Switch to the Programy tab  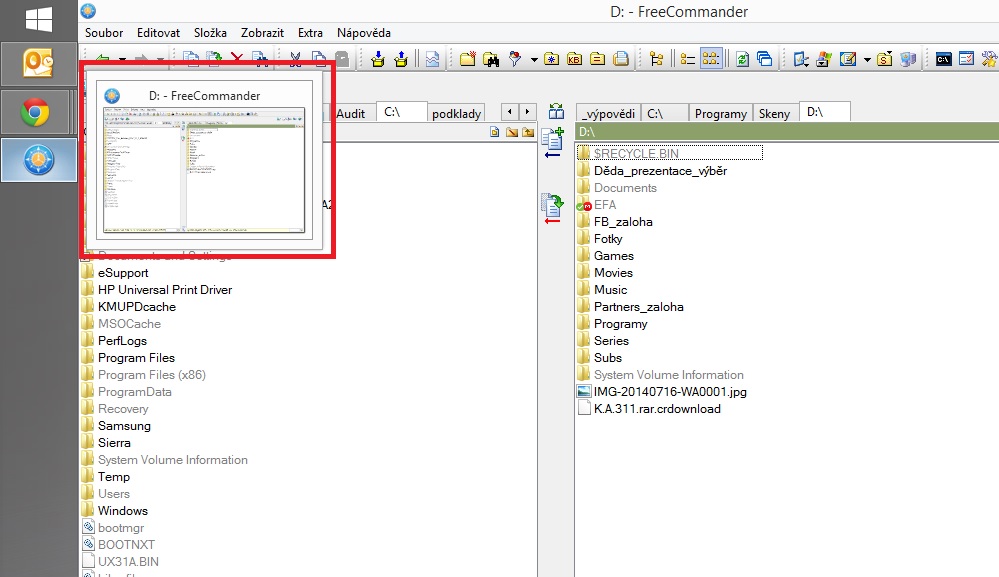(x=720, y=113)
